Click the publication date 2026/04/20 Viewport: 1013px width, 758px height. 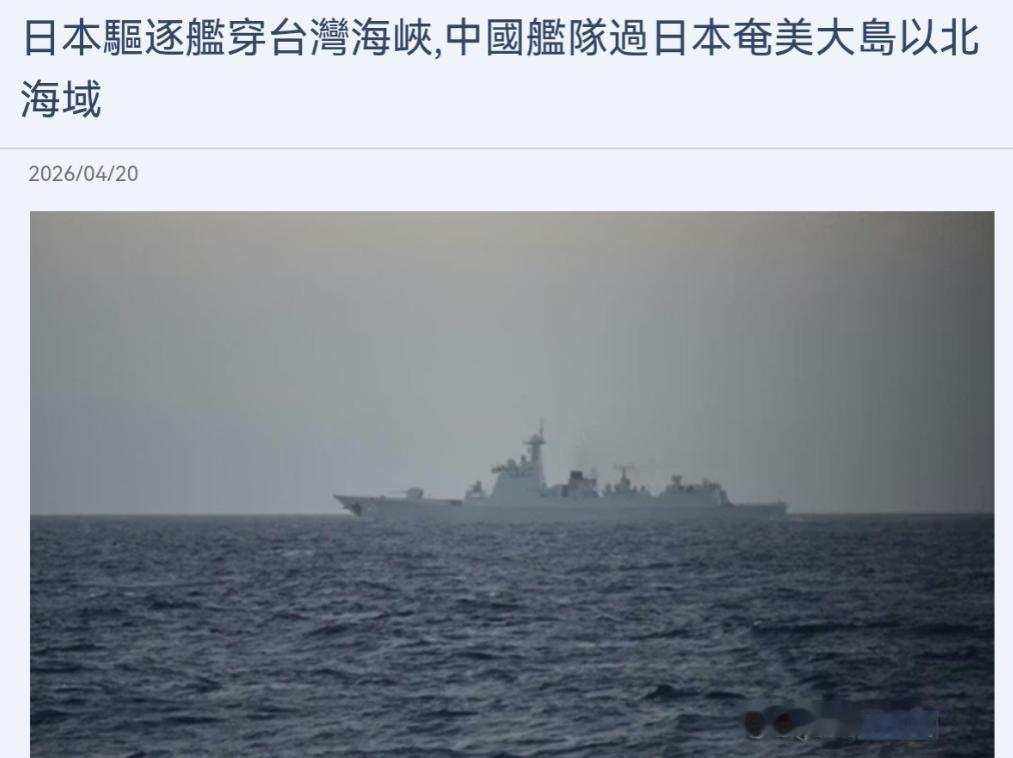pos(83,173)
